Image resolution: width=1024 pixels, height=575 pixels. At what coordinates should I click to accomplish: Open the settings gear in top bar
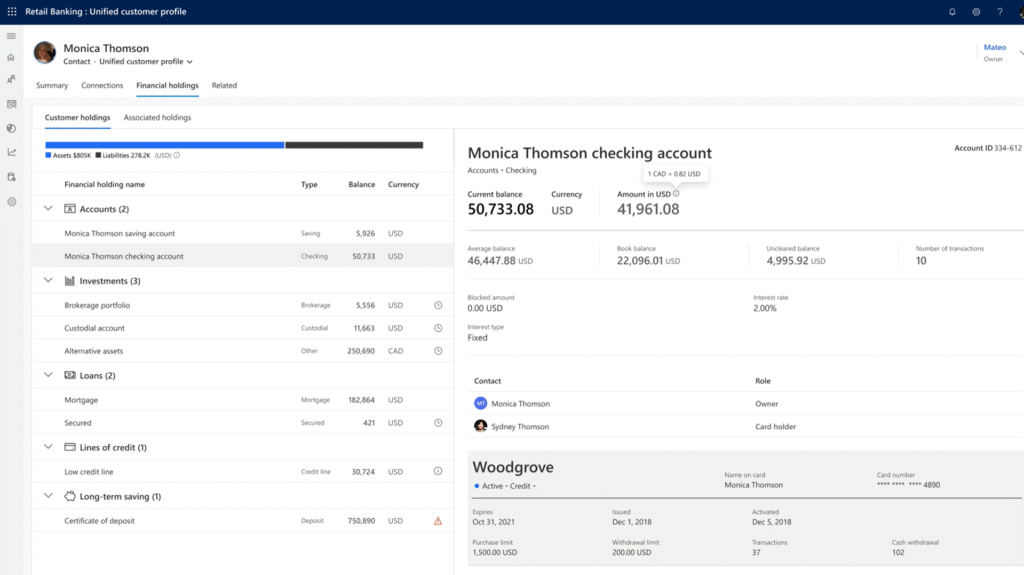pyautogui.click(x=976, y=12)
